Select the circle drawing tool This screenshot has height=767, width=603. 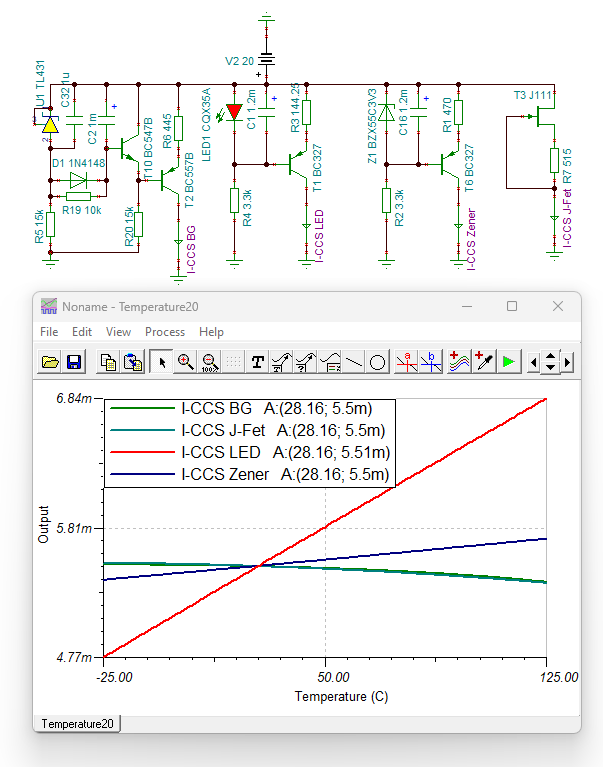pyautogui.click(x=378, y=362)
